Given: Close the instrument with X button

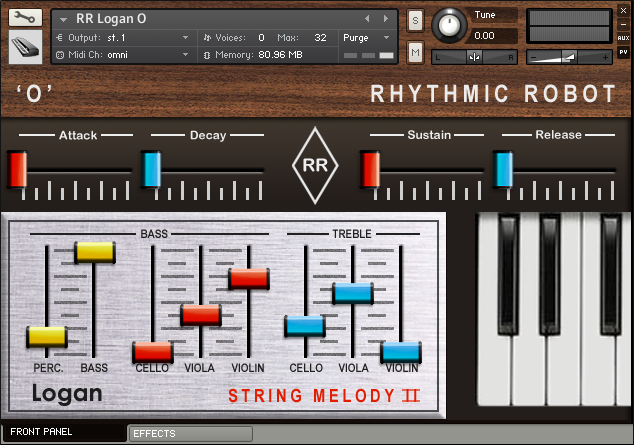Looking at the screenshot, I should point(623,11).
